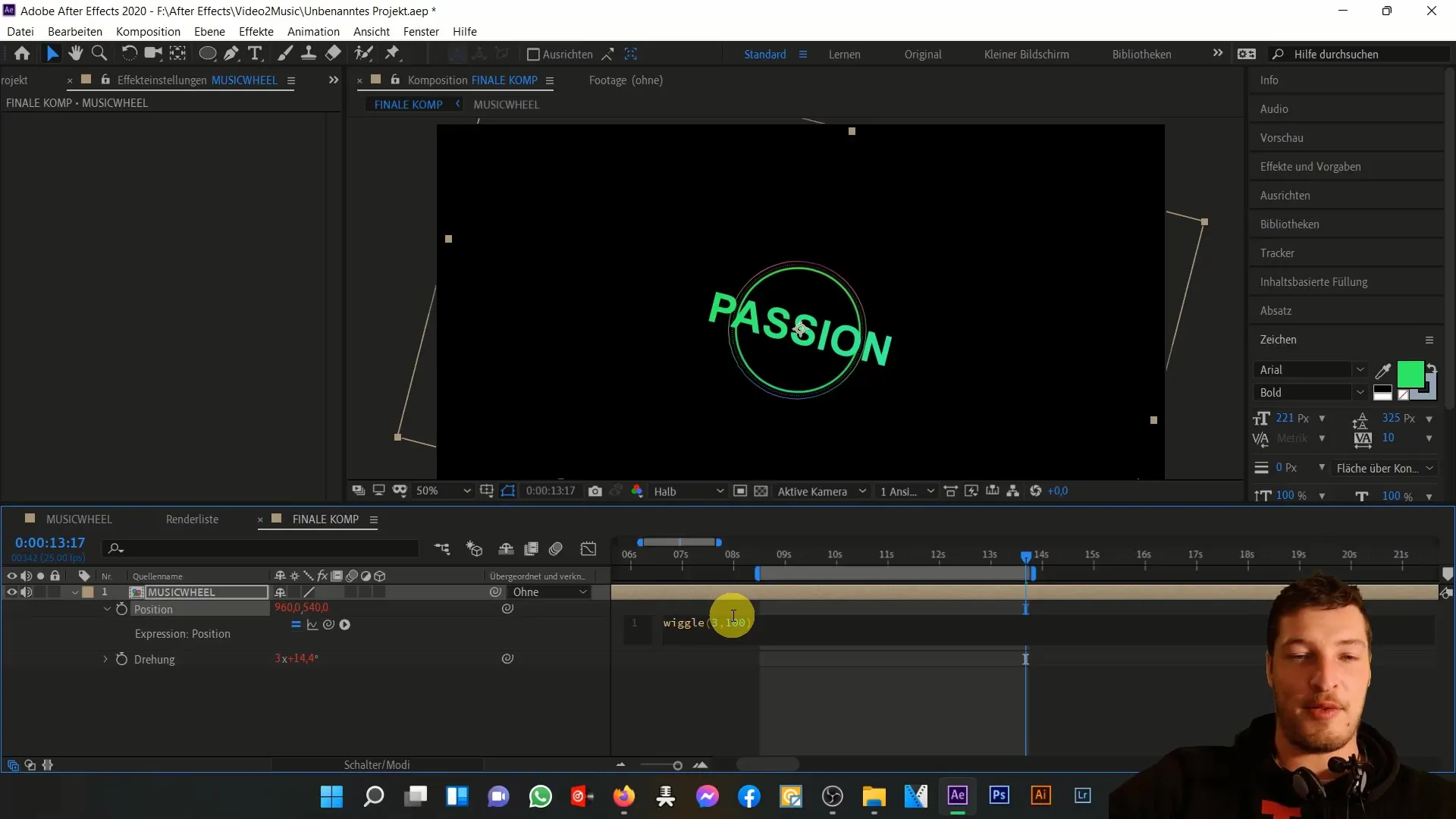This screenshot has width=1456, height=819.
Task: Select the Hand tool
Action: 75,53
